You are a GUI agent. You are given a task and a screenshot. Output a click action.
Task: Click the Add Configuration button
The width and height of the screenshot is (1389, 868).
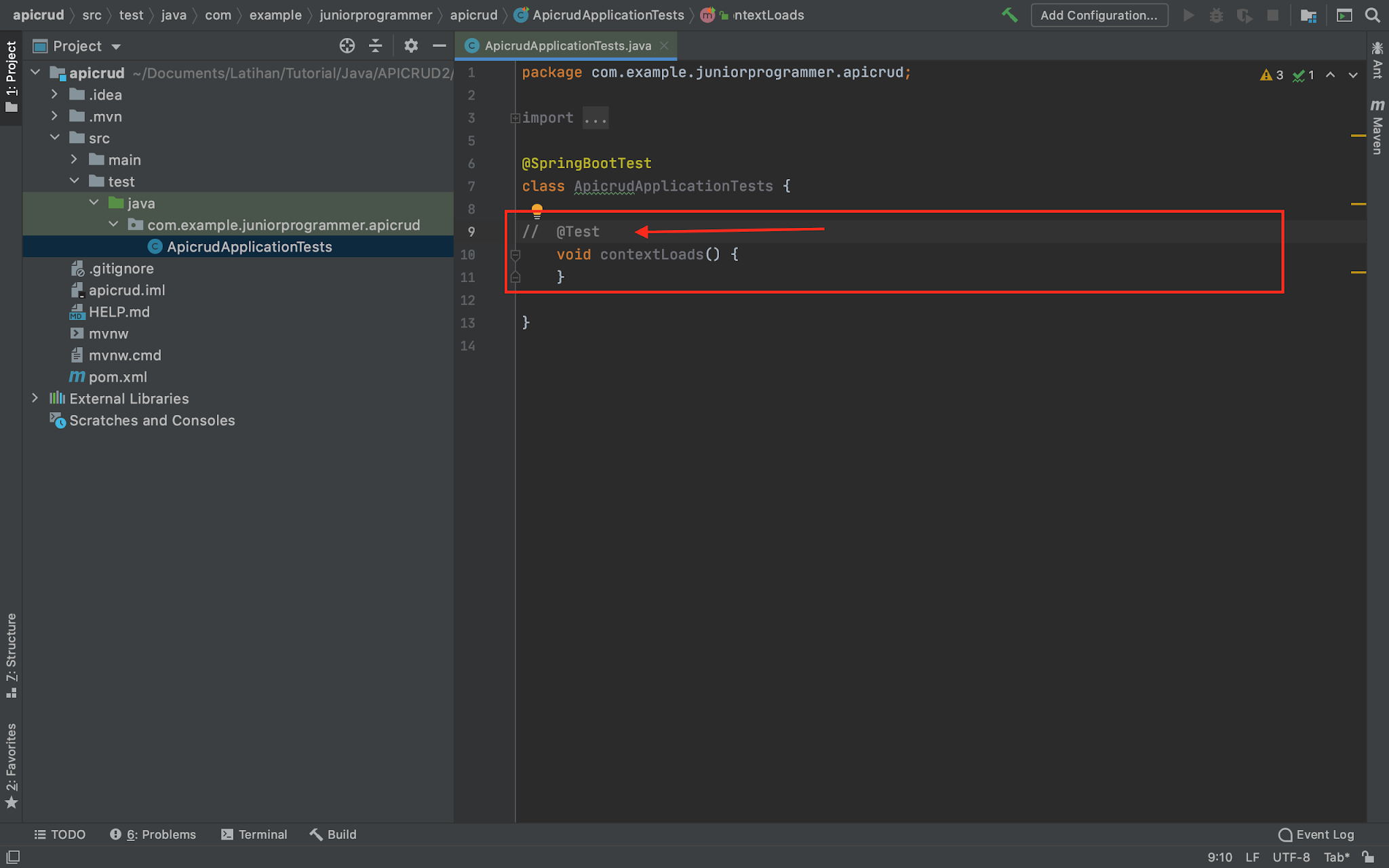1099,15
